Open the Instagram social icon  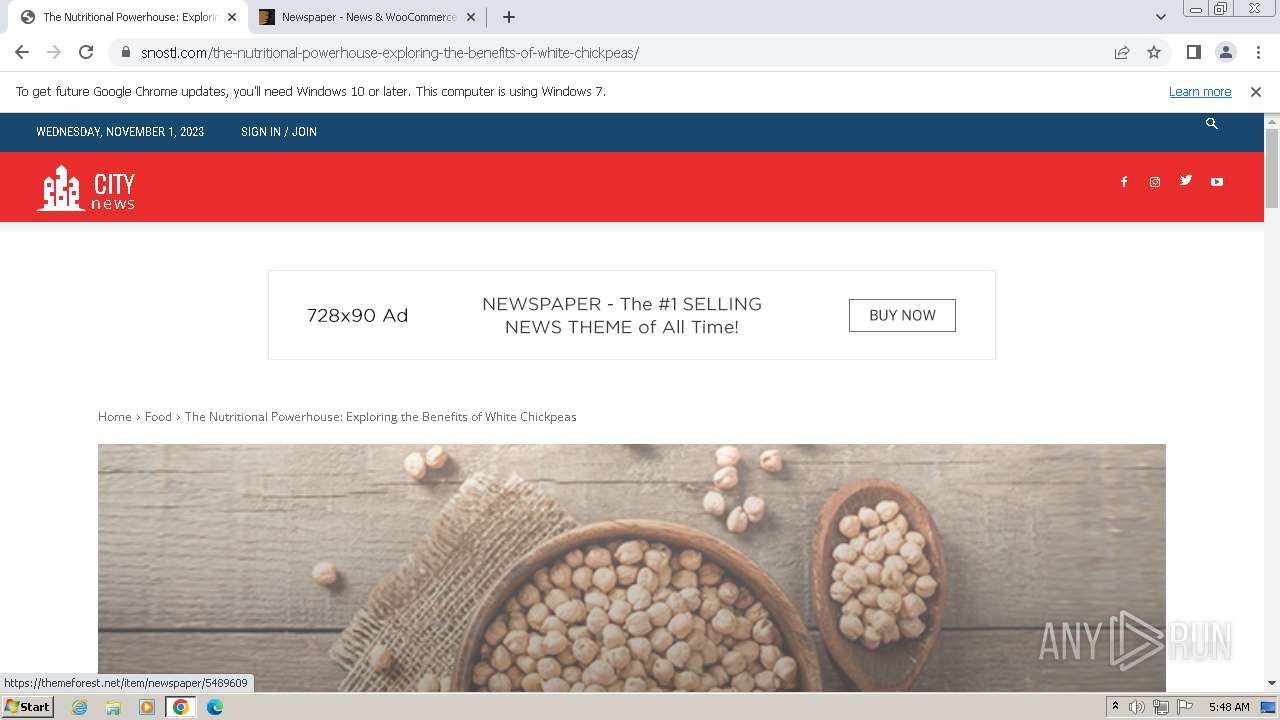pos(1155,182)
